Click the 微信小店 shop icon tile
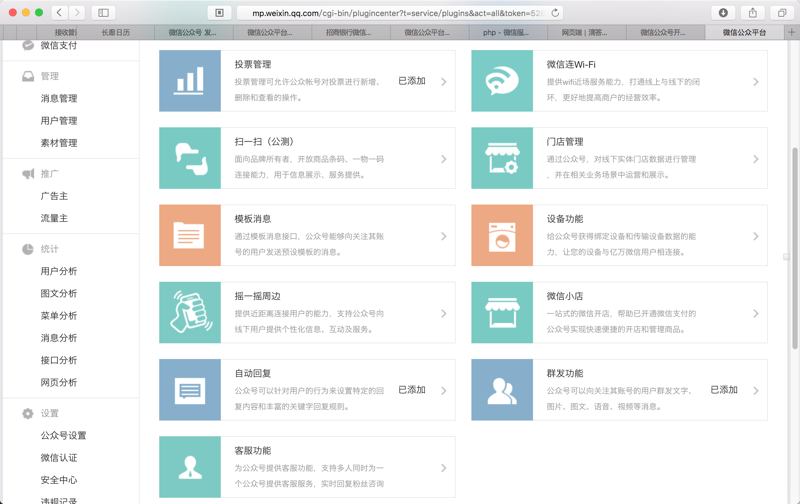The height and width of the screenshot is (504, 800). tap(502, 312)
